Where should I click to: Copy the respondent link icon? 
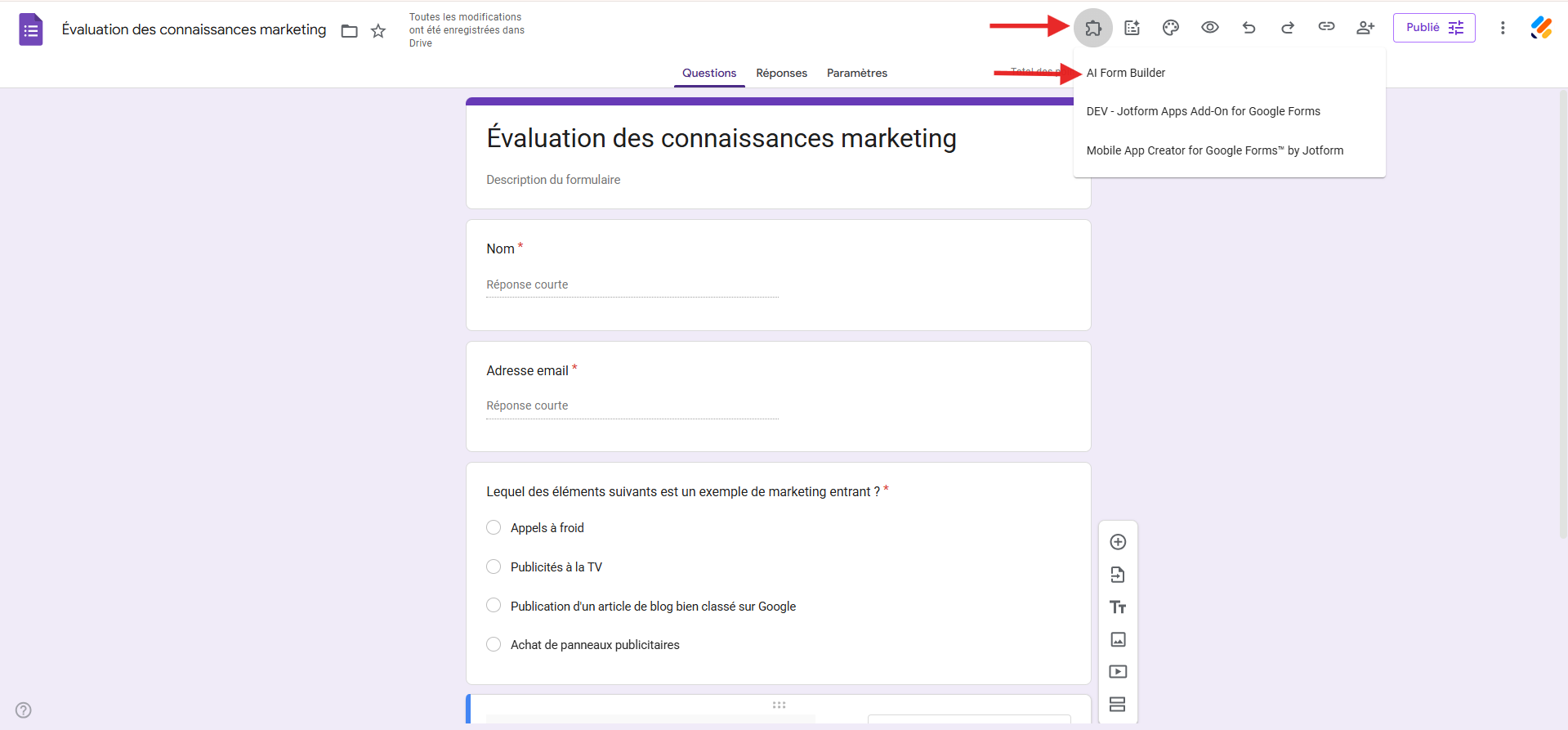(1326, 27)
